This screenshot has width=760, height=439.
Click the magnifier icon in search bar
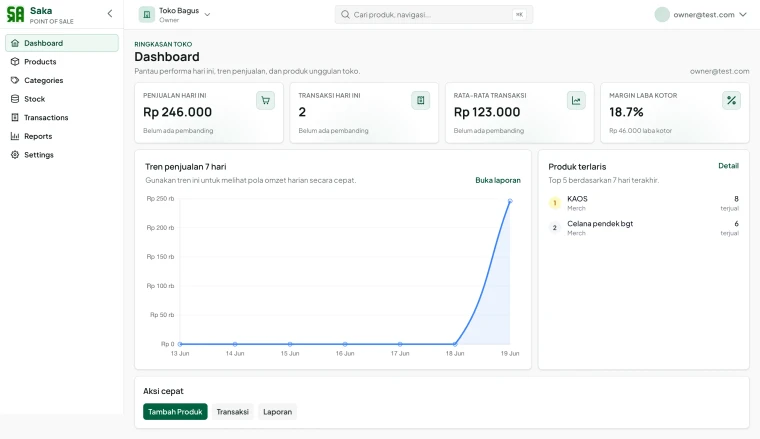(x=345, y=15)
